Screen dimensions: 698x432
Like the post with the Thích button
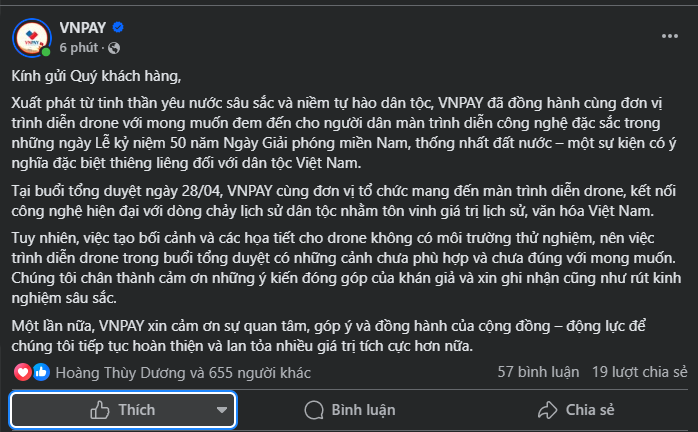tap(123, 410)
